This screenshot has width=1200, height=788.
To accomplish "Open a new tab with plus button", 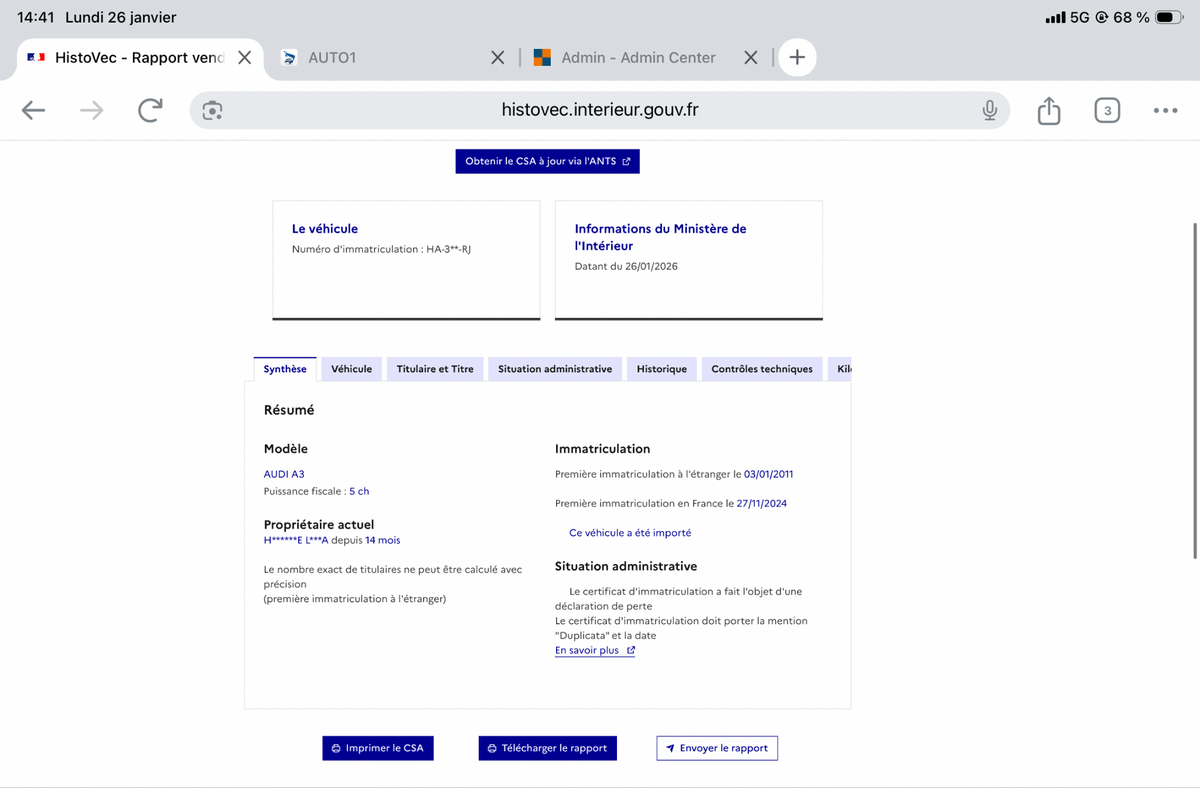I will point(797,58).
